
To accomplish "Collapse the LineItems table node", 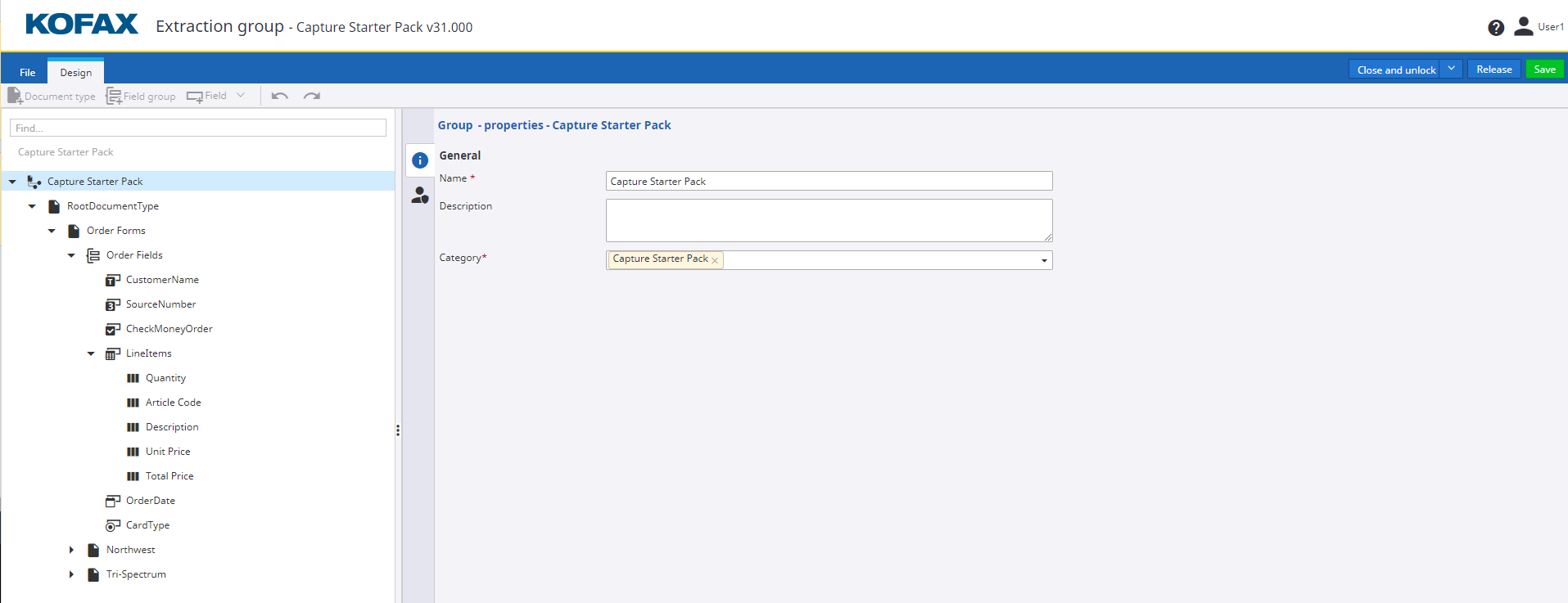I will point(91,353).
